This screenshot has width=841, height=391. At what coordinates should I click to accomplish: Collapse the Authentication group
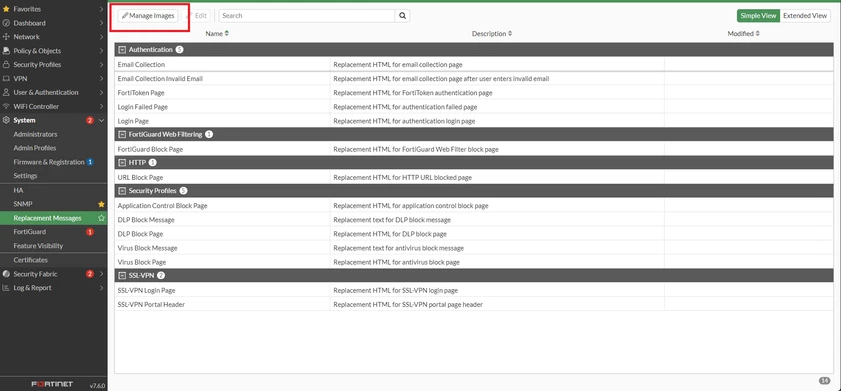pyautogui.click(x=122, y=50)
